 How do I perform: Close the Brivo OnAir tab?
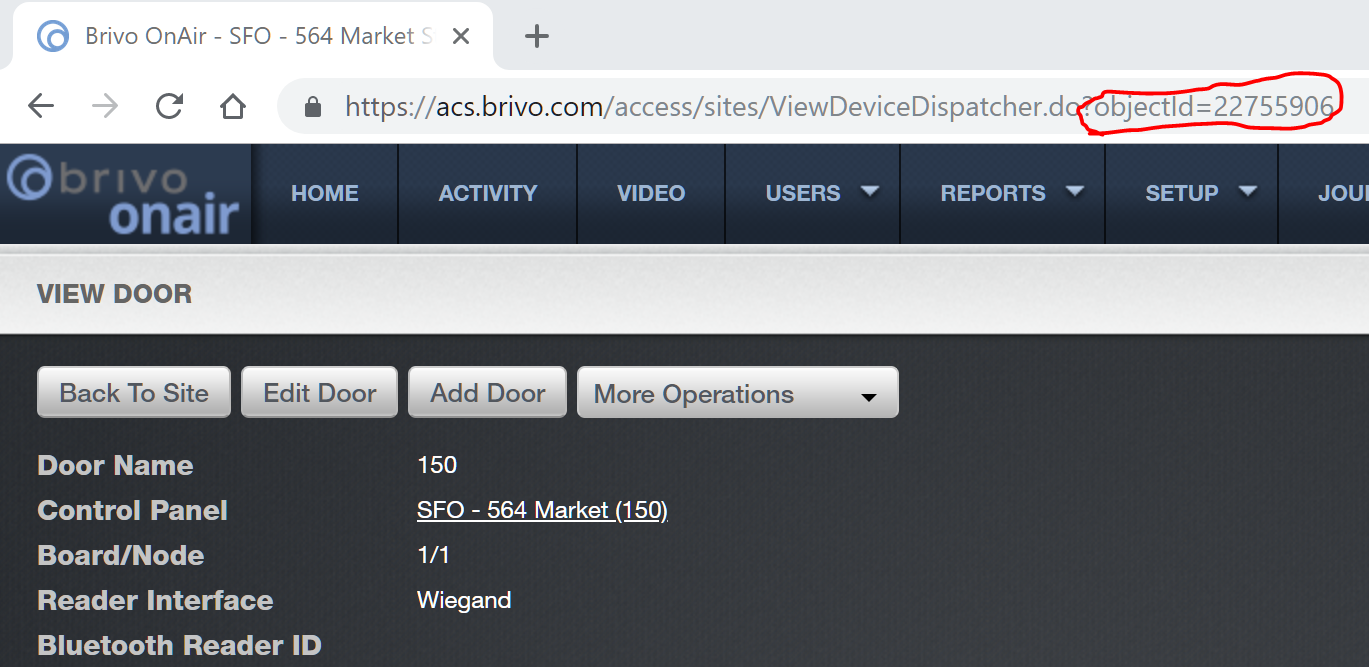[x=461, y=37]
